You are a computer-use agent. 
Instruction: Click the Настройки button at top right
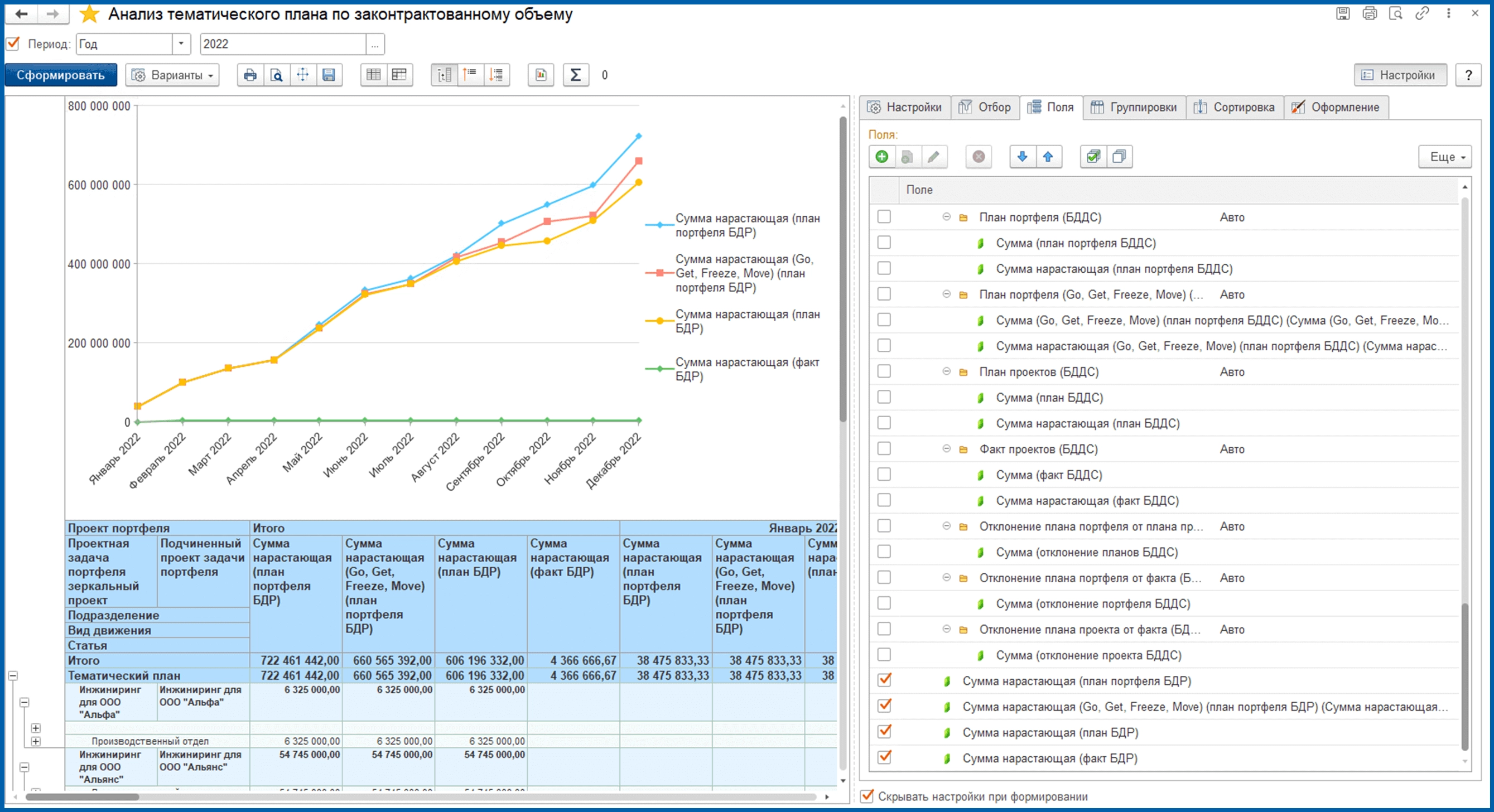click(x=1400, y=75)
